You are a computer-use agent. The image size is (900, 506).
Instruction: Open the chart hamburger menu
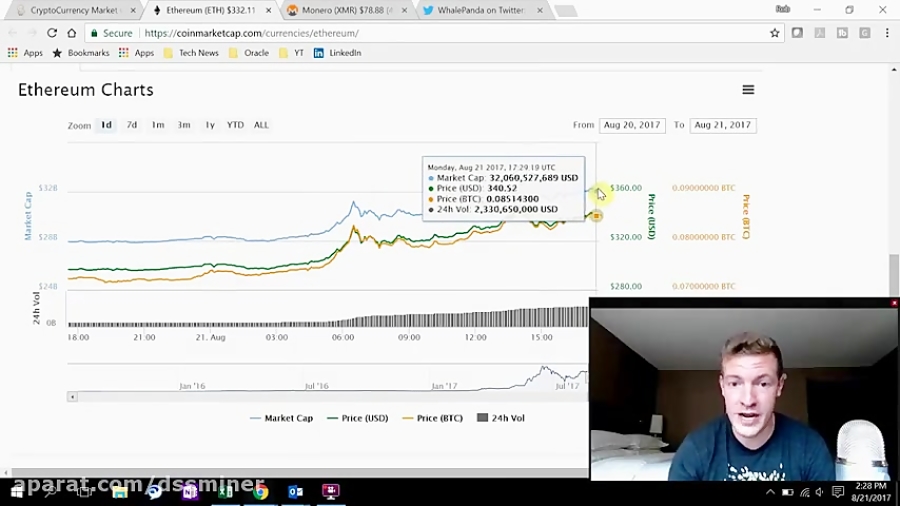[748, 89]
